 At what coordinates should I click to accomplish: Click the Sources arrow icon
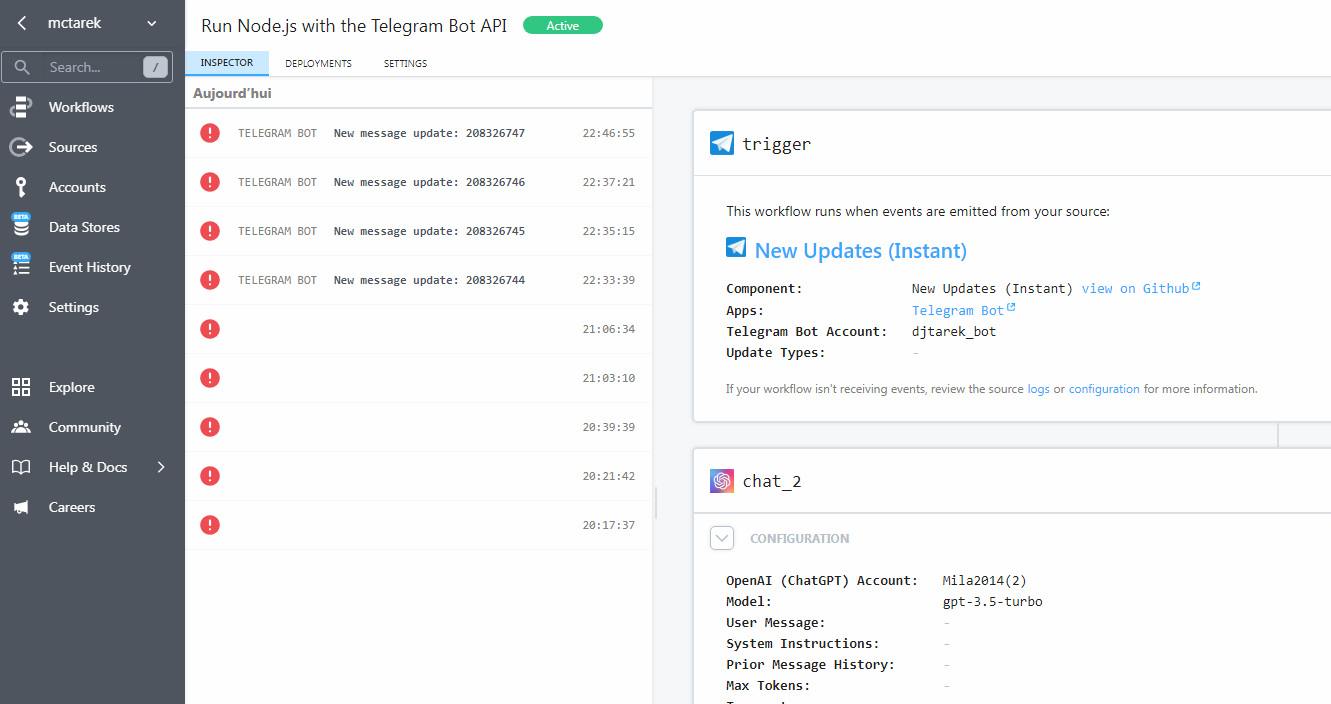tap(21, 147)
